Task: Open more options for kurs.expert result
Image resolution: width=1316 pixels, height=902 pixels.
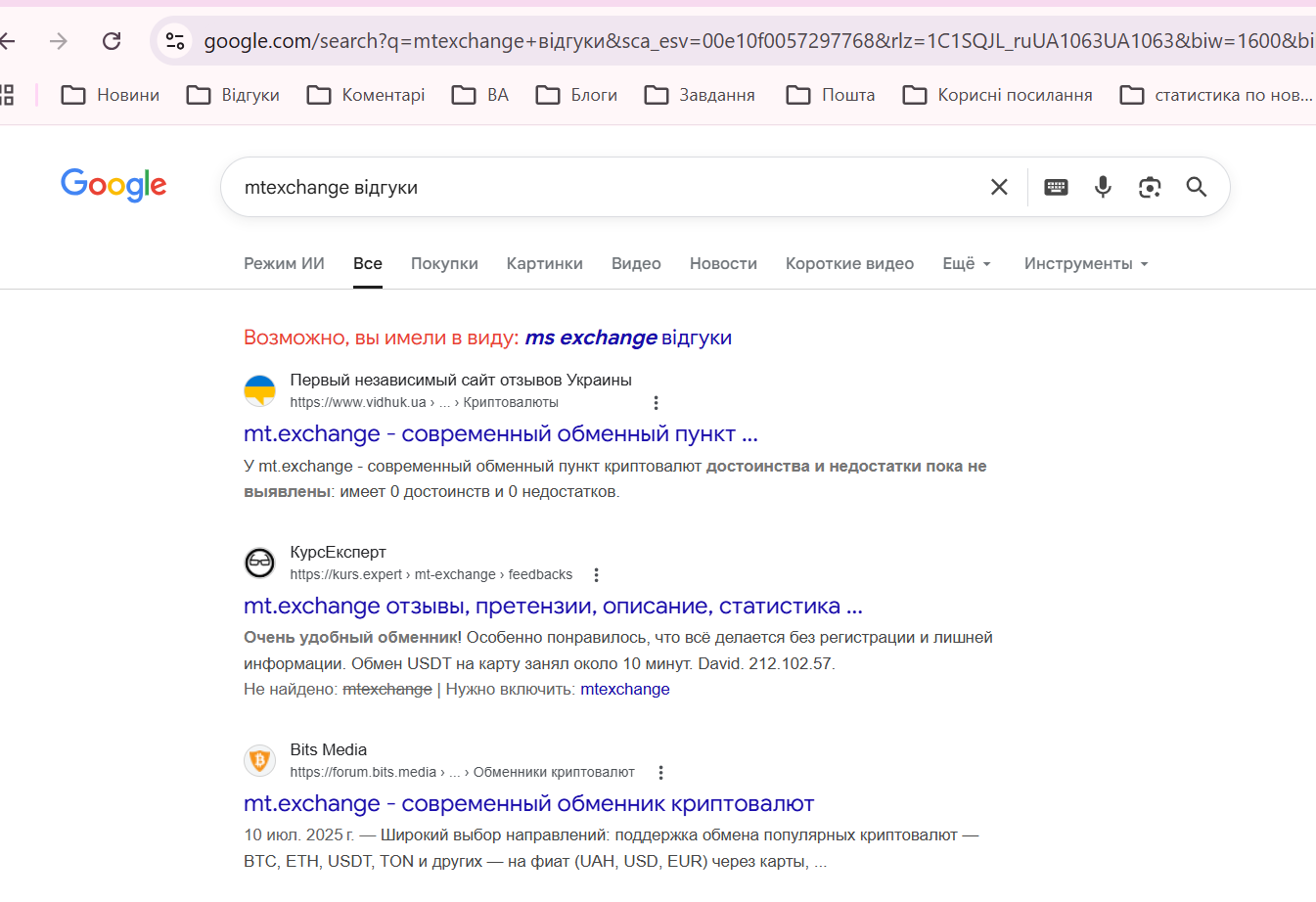Action: tap(596, 575)
